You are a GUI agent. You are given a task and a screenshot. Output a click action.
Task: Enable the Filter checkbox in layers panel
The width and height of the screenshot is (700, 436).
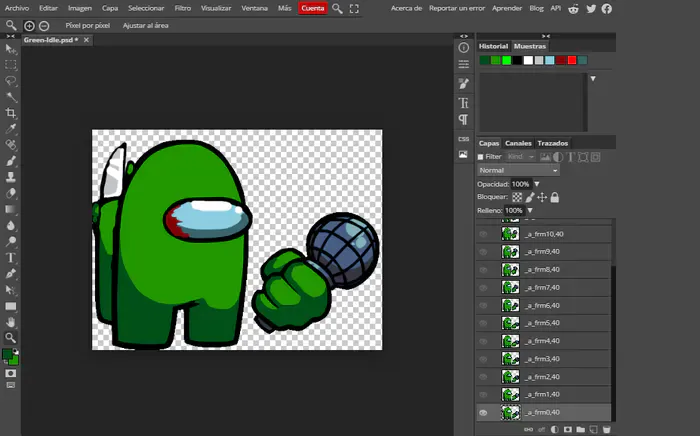[x=480, y=157]
